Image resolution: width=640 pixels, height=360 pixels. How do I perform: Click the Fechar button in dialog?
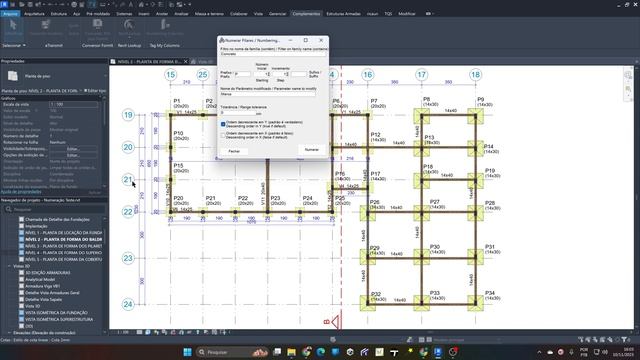[234, 151]
